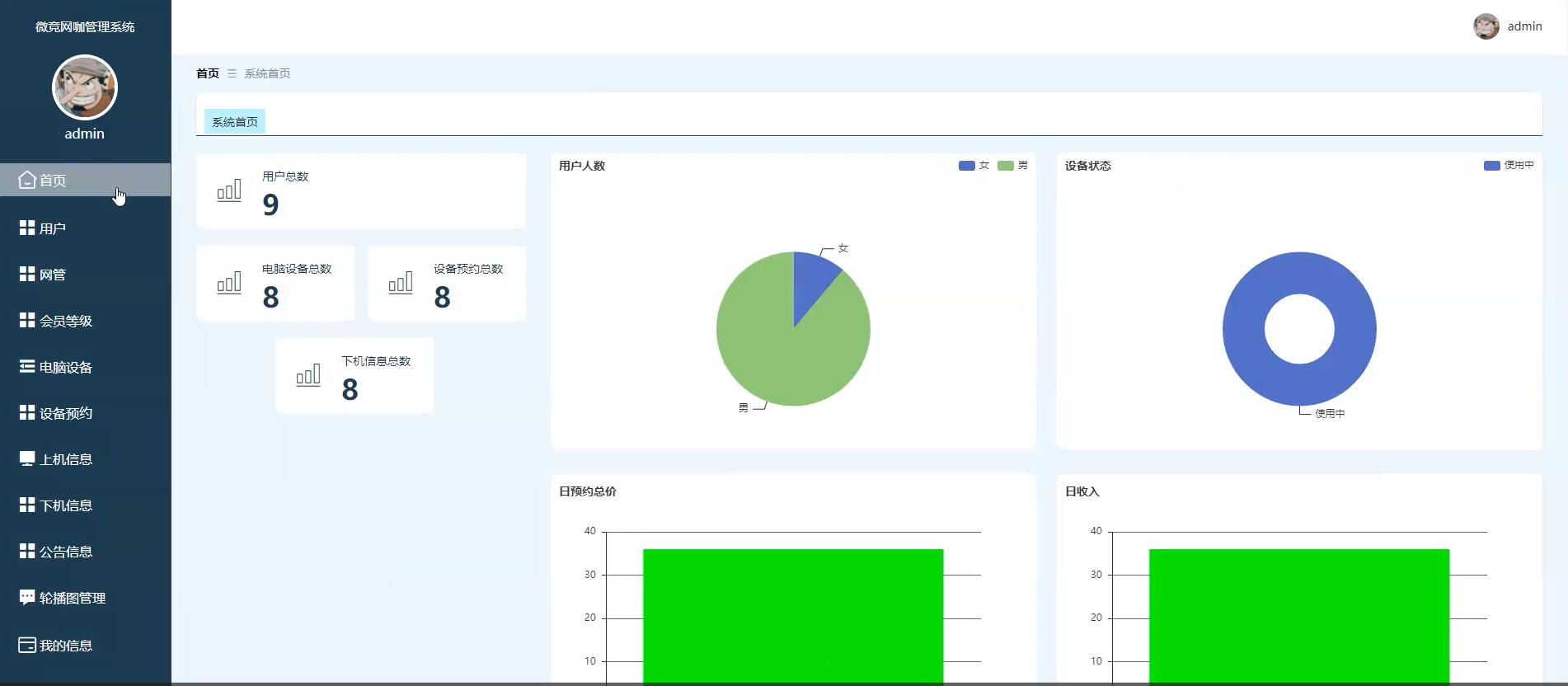
Task: Click the small admin avatar in top bar
Action: [1486, 26]
